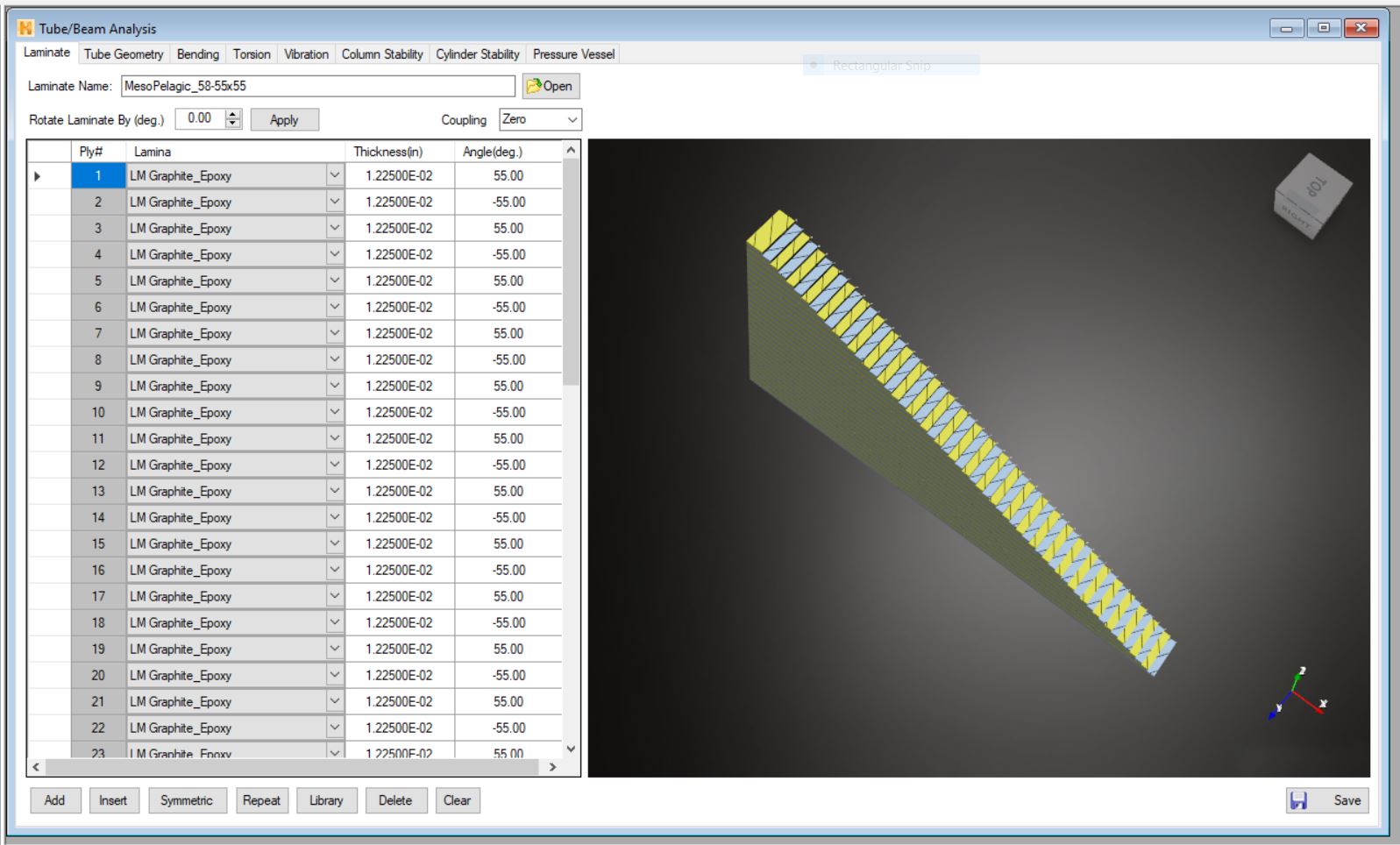Click the Ply# column header

pyautogui.click(x=99, y=152)
